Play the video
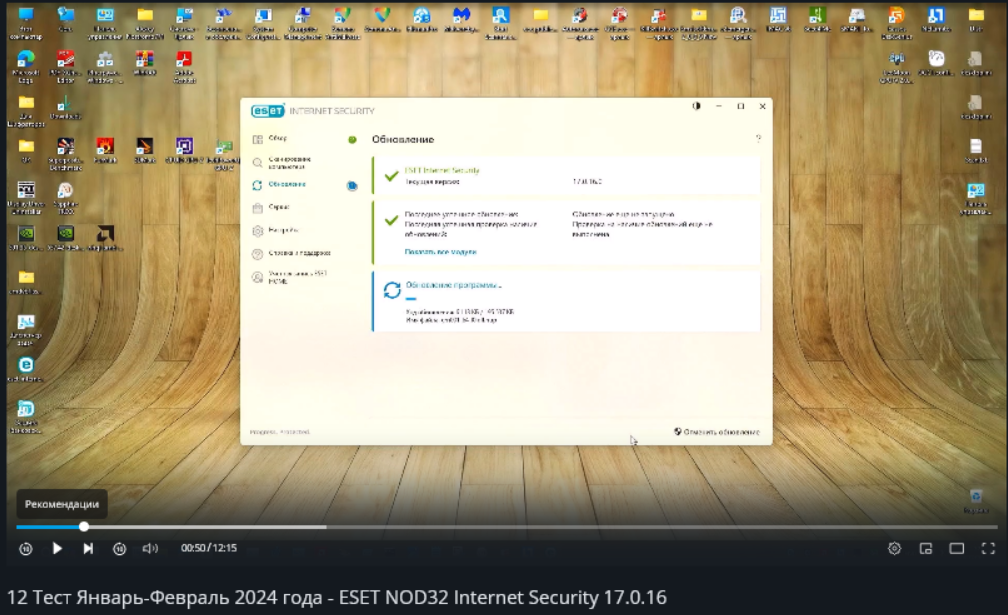The width and height of the screenshot is (1008, 615). coord(57,548)
